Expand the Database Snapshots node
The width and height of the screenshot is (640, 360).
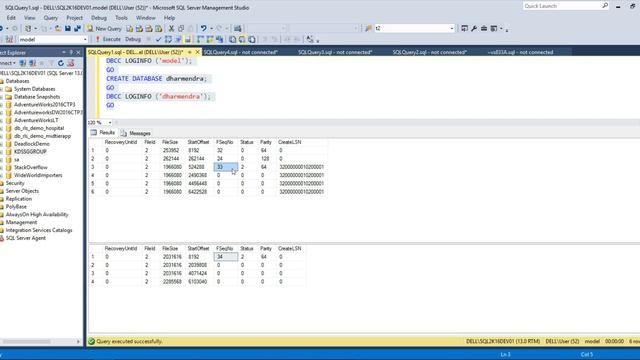click(x=1, y=97)
